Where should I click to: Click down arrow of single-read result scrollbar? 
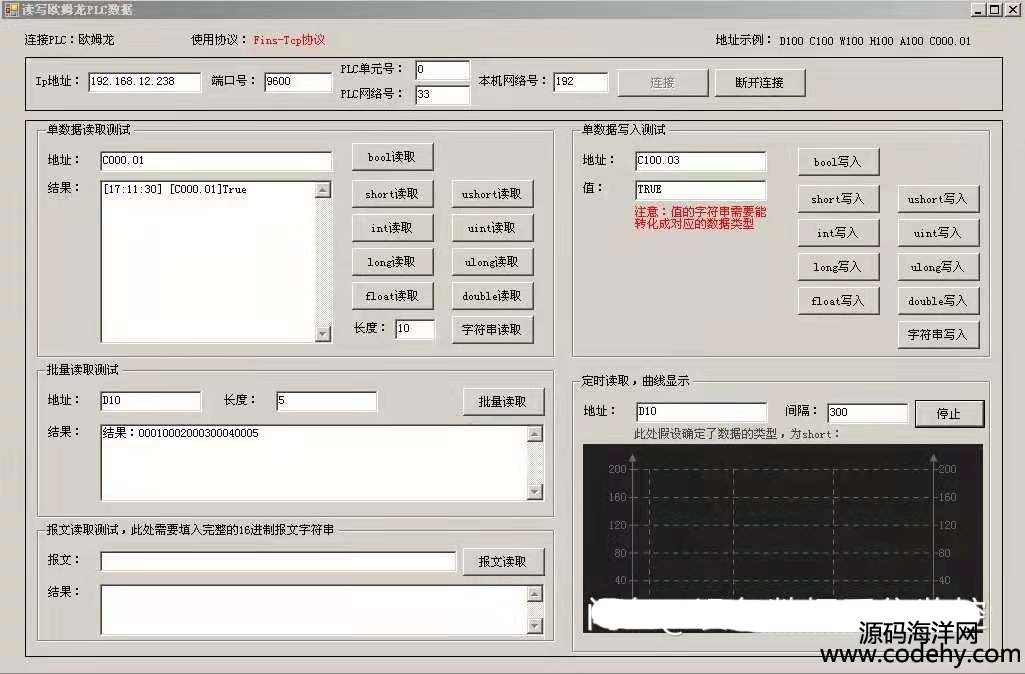click(x=323, y=333)
